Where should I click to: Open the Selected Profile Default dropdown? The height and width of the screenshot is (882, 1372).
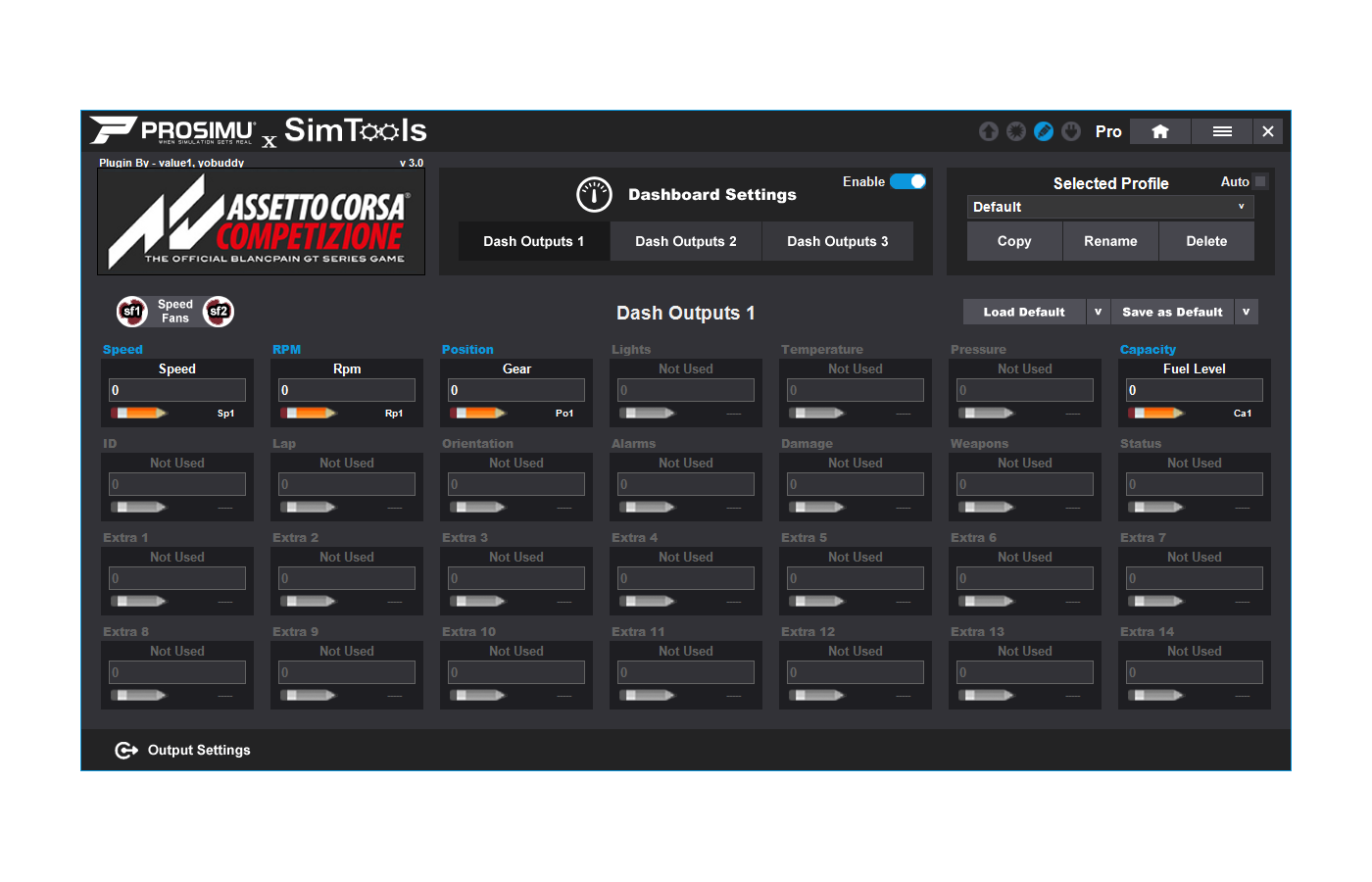click(x=1110, y=207)
